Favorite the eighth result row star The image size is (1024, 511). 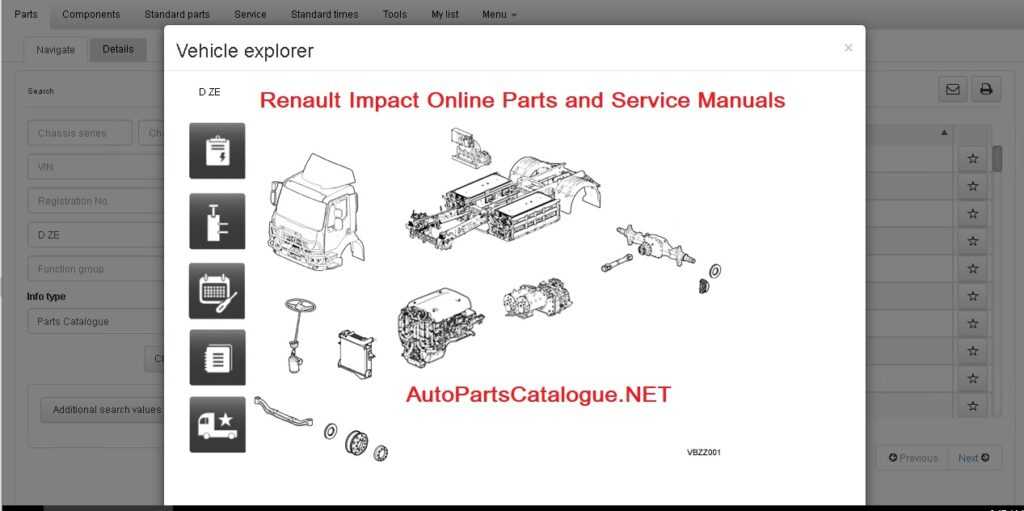(972, 351)
